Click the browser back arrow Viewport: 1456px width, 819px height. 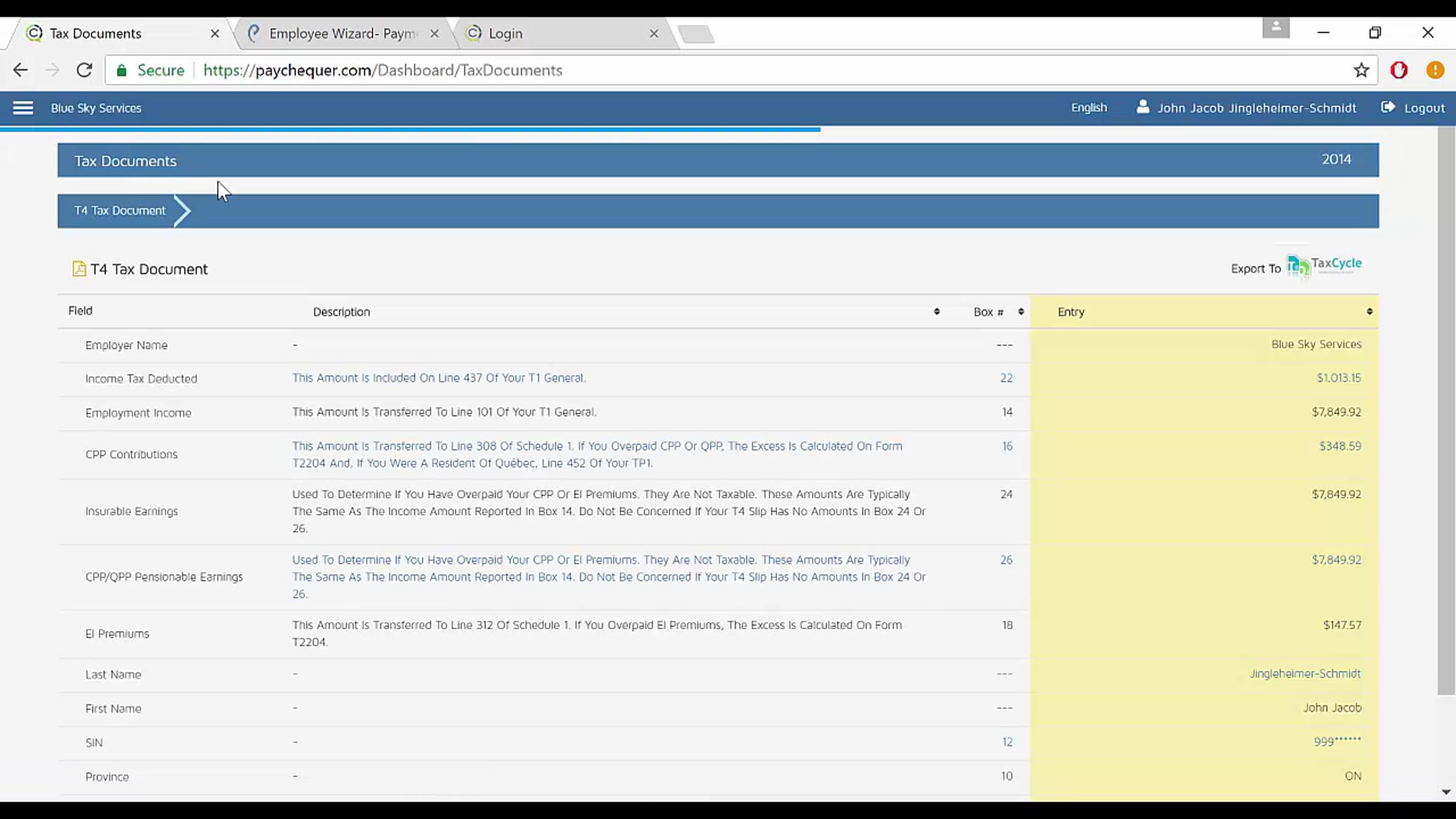20,70
